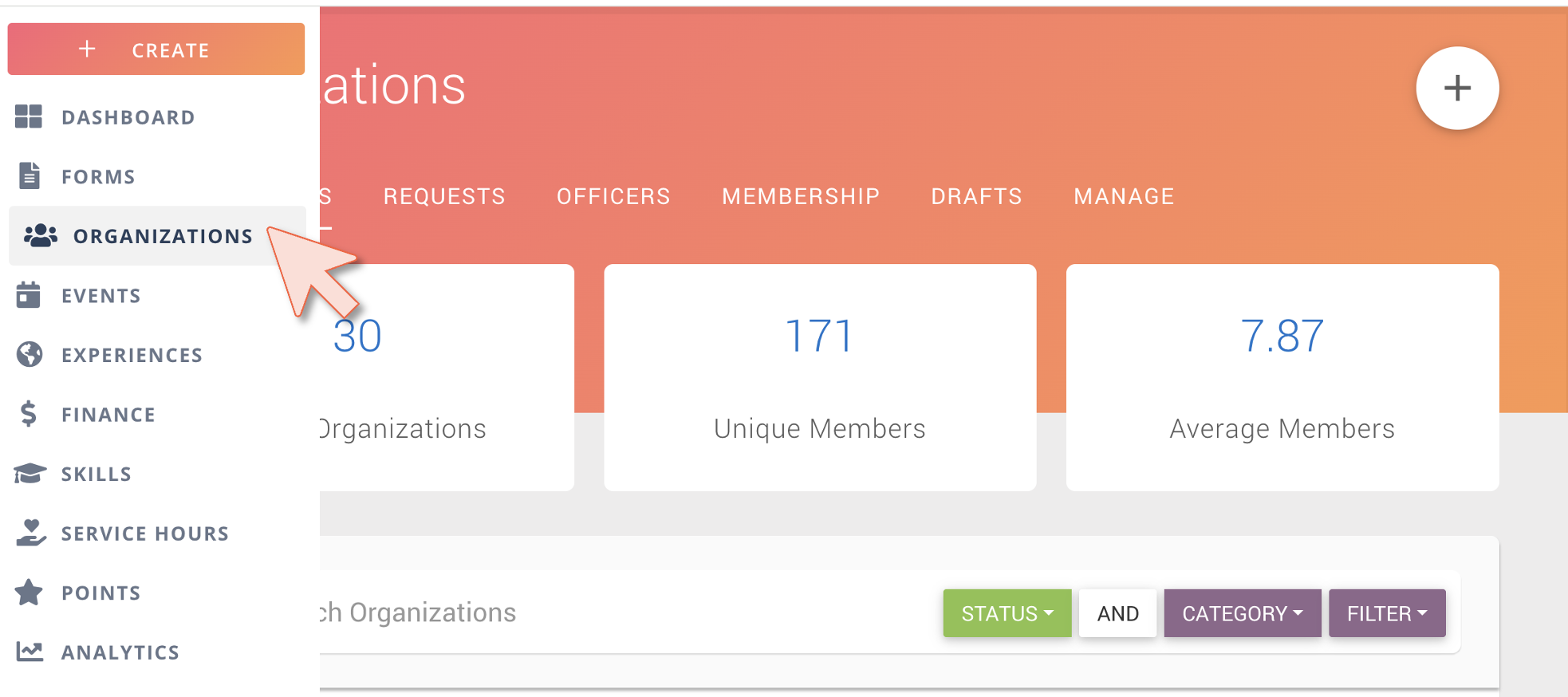The width and height of the screenshot is (1568, 697).
Task: Click the Organizations people icon
Action: [x=41, y=235]
